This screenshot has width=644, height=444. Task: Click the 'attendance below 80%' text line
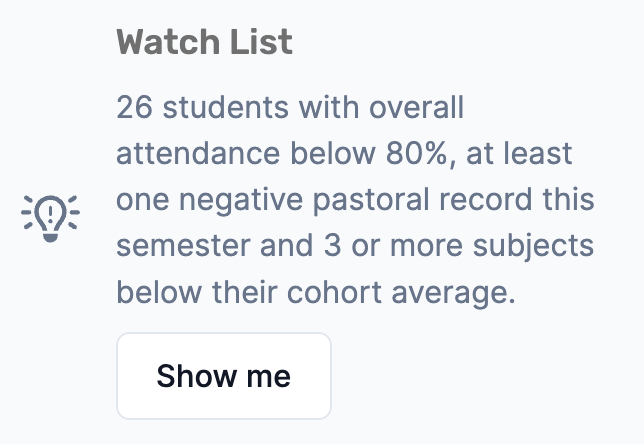coord(344,154)
